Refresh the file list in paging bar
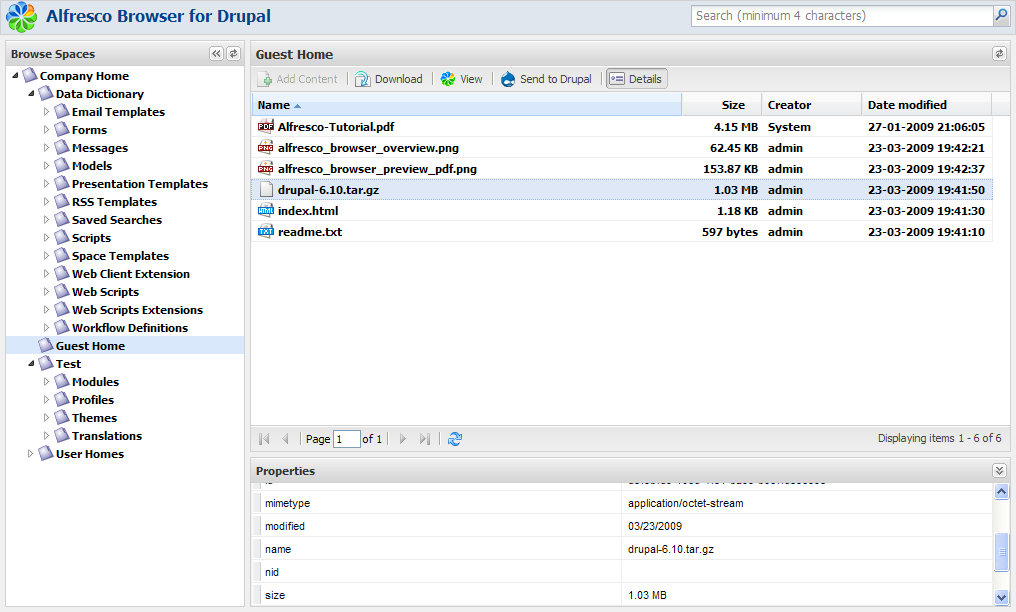Image resolution: width=1016 pixels, height=612 pixels. point(455,439)
